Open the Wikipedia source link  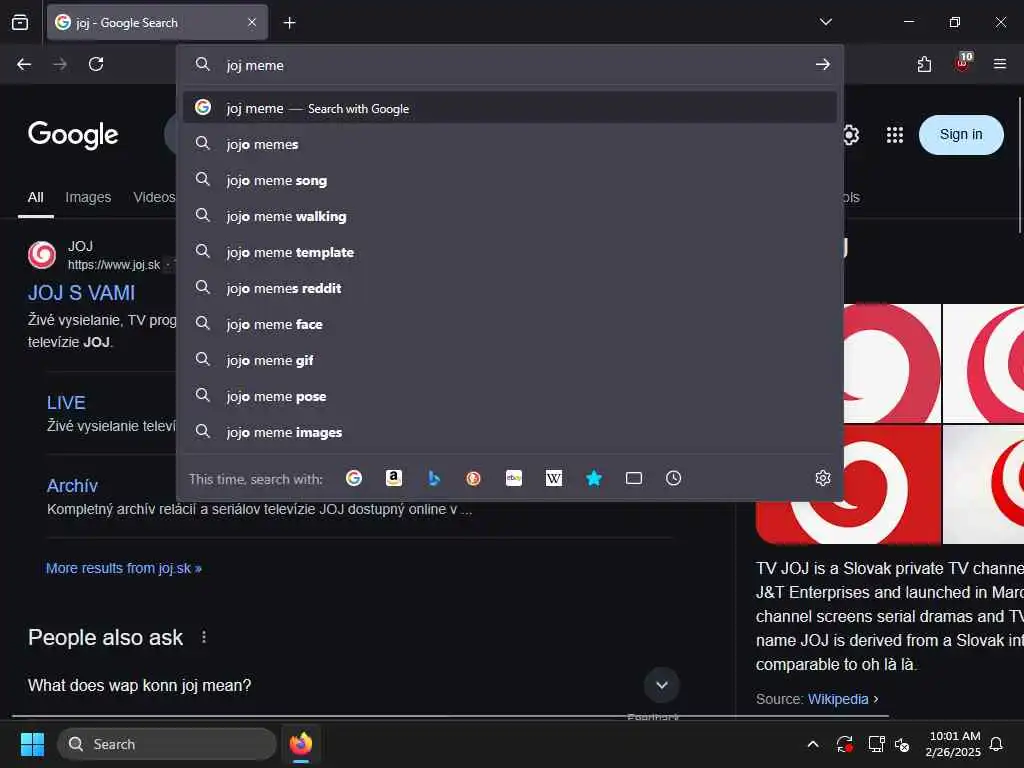(838, 699)
